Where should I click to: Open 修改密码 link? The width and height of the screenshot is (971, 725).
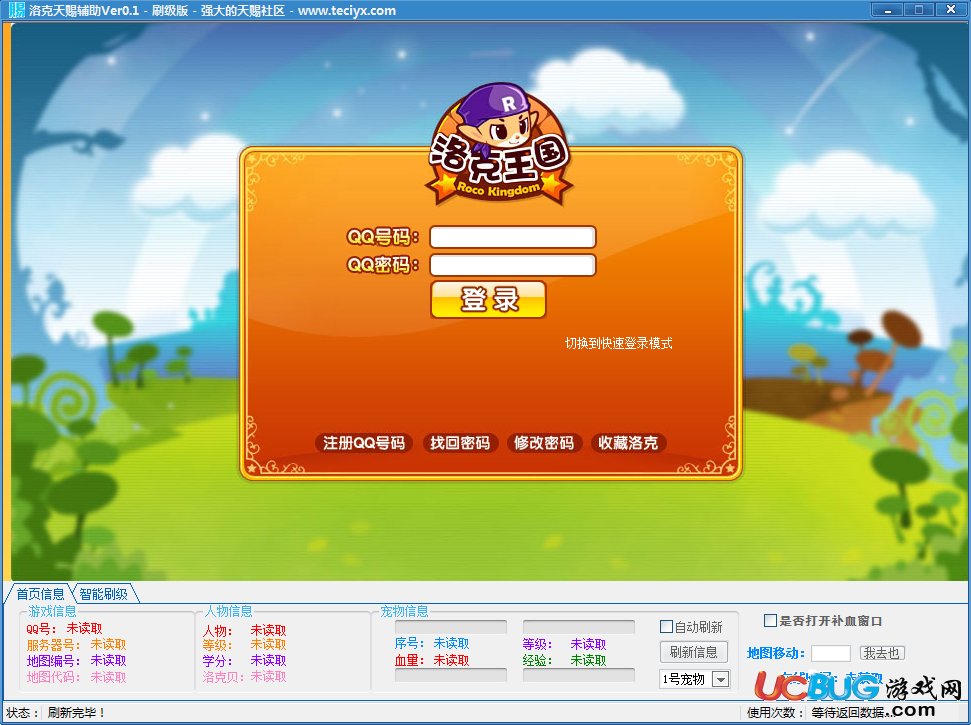[544, 443]
